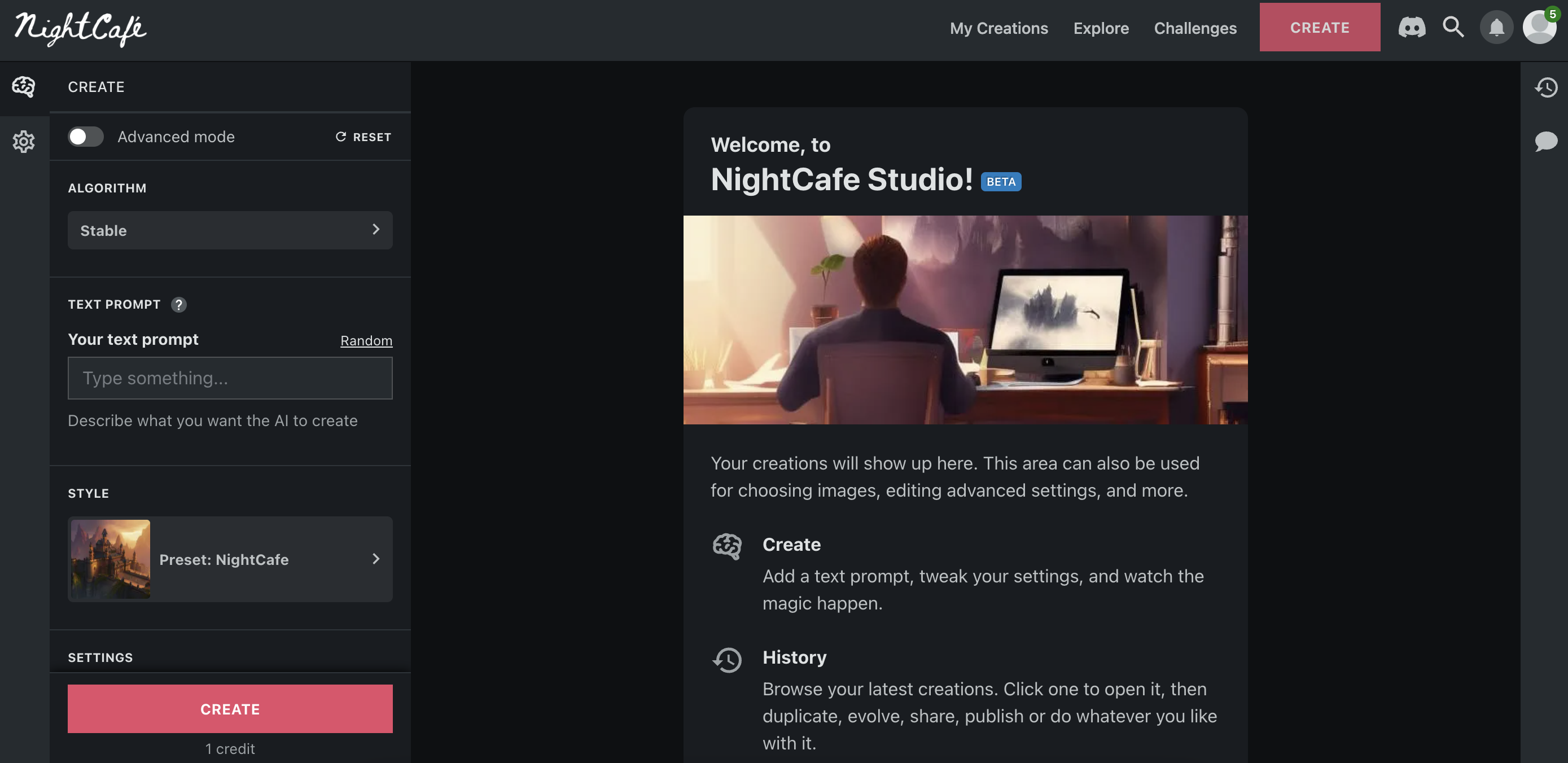Click the text prompt help question mark
Screen dimensions: 1568x763
pyautogui.click(x=178, y=305)
